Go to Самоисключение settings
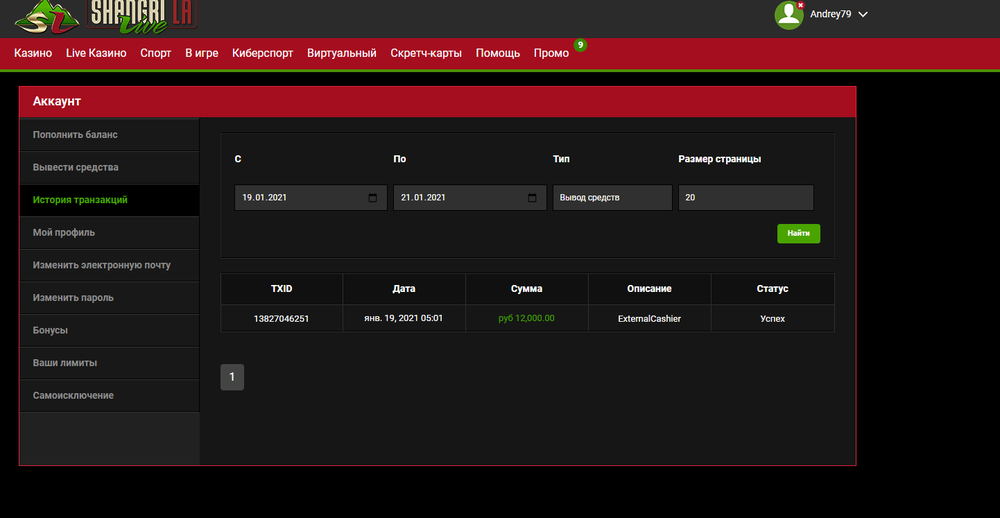1000x518 pixels. pyautogui.click(x=73, y=395)
